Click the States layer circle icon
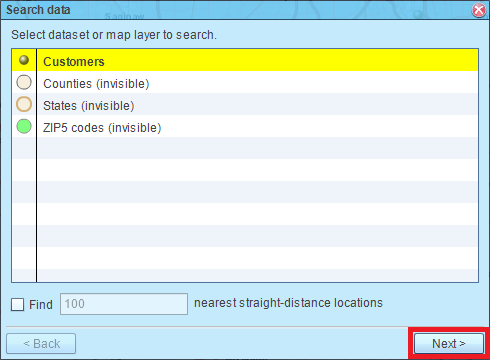The width and height of the screenshot is (490, 360). tap(24, 104)
